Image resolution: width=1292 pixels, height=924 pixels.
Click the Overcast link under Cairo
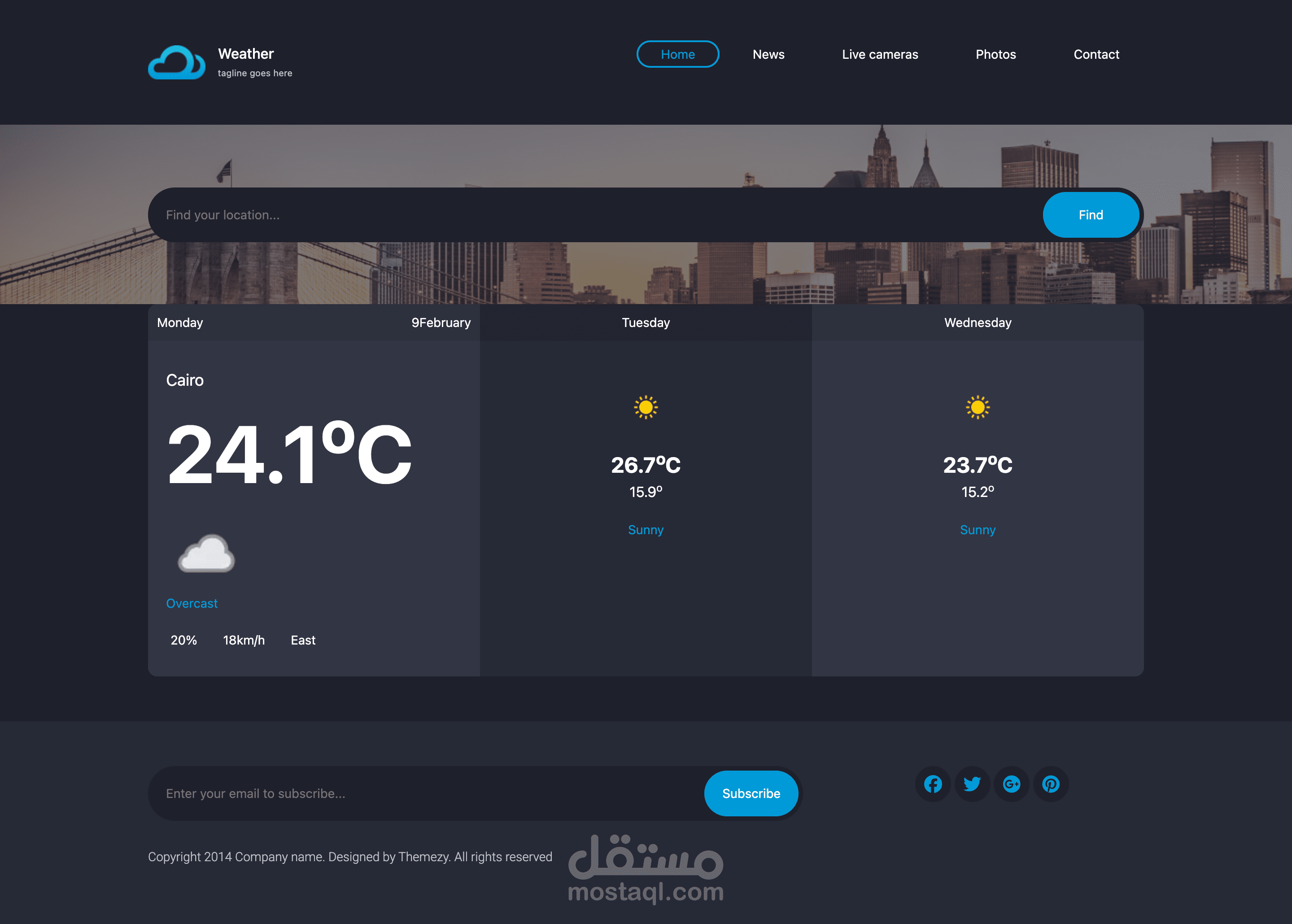point(192,603)
